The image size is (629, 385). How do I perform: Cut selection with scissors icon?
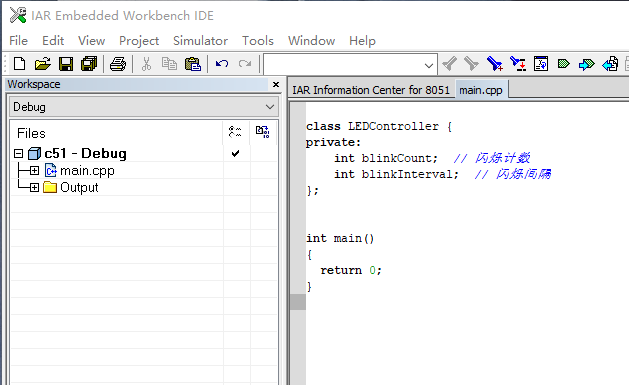(x=146, y=64)
